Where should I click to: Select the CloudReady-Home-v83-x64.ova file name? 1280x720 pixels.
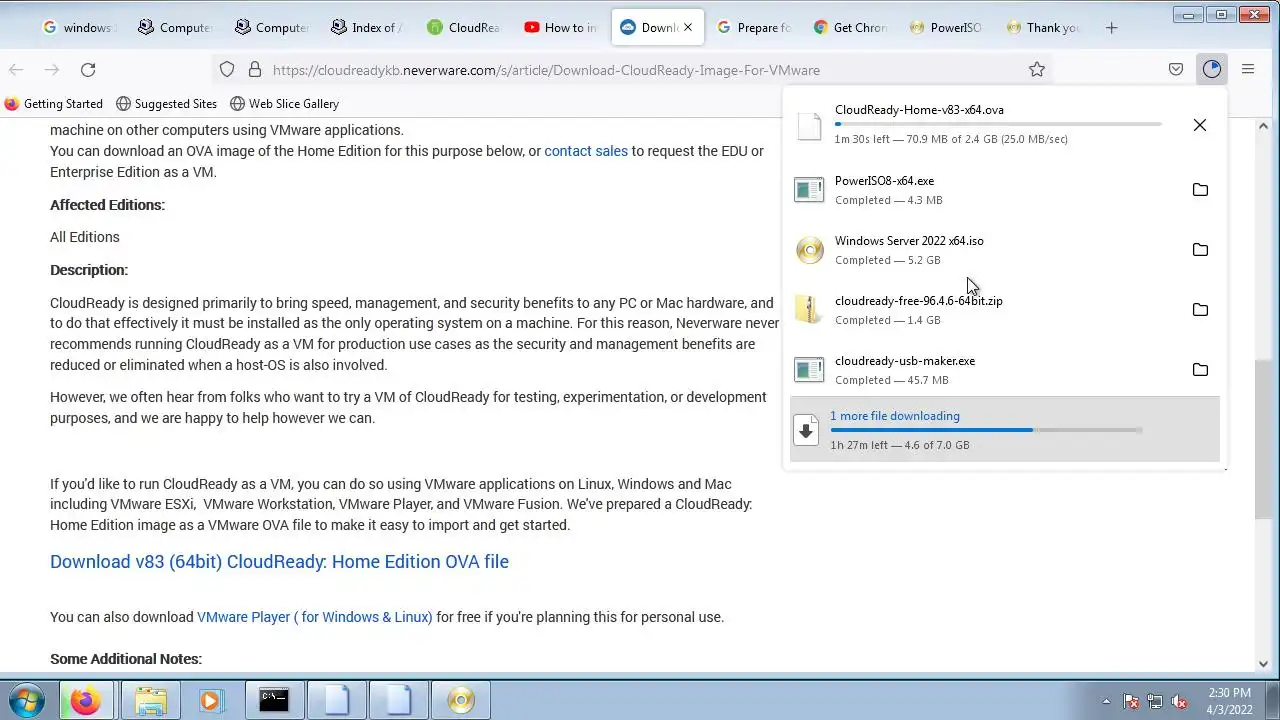[919, 110]
